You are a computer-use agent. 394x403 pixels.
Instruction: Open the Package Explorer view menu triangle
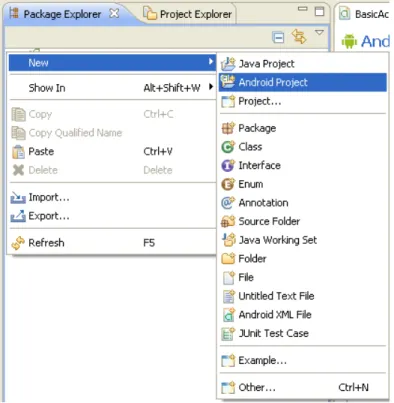point(319,33)
